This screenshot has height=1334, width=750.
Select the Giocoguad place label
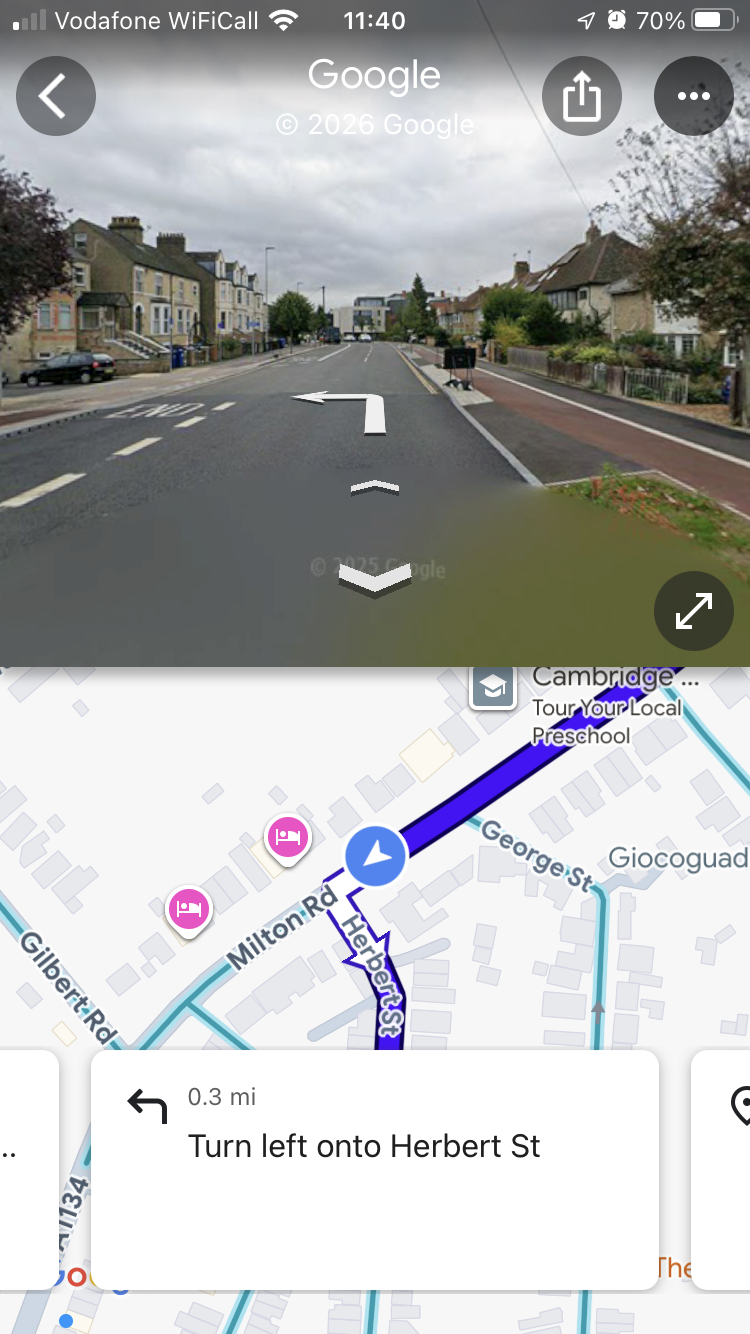click(678, 858)
